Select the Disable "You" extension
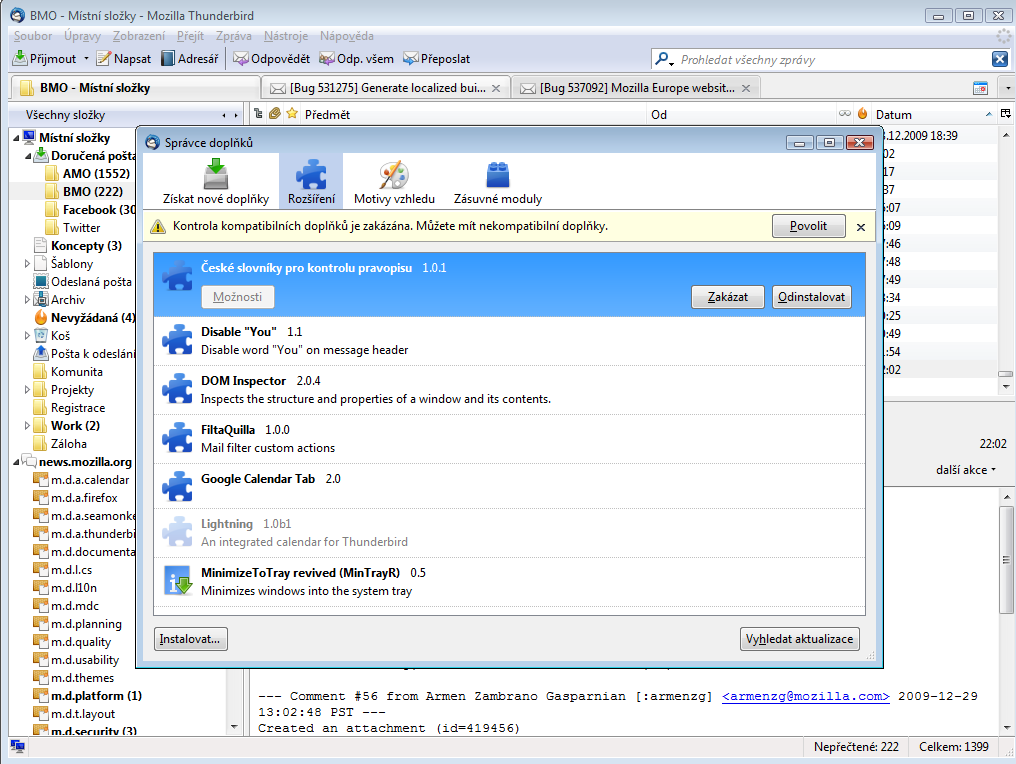 tap(509, 341)
